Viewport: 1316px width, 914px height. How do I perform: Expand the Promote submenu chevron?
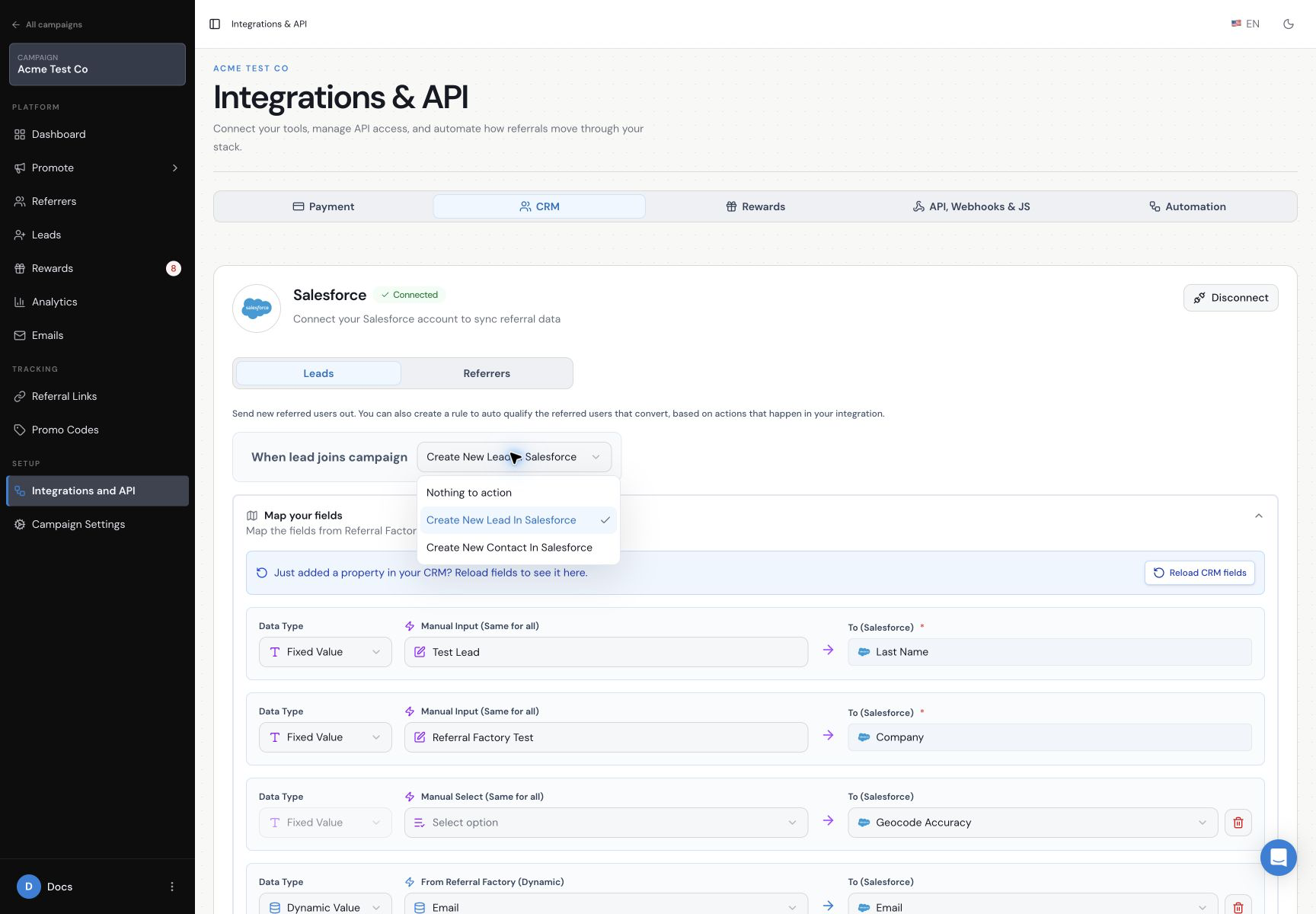click(175, 168)
